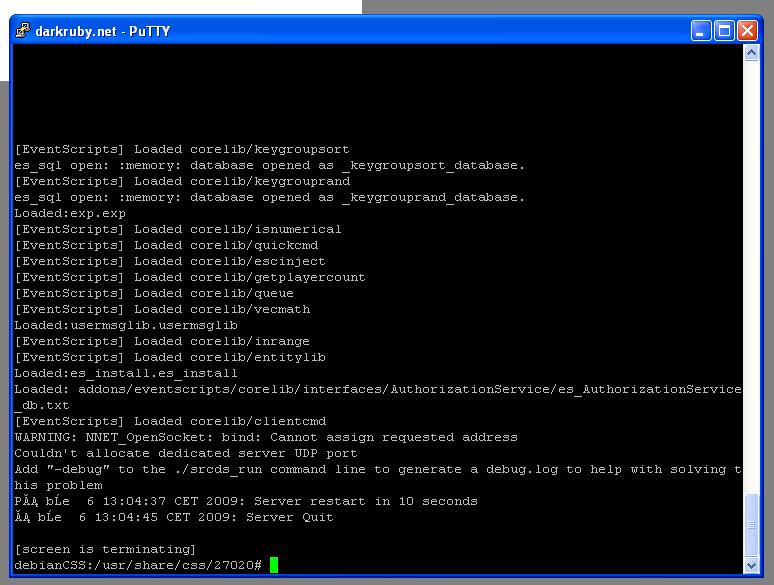The height and width of the screenshot is (585, 774).
Task: Click the line 'Loaded corelib/getplayercount'
Action: pyautogui.click(x=190, y=277)
